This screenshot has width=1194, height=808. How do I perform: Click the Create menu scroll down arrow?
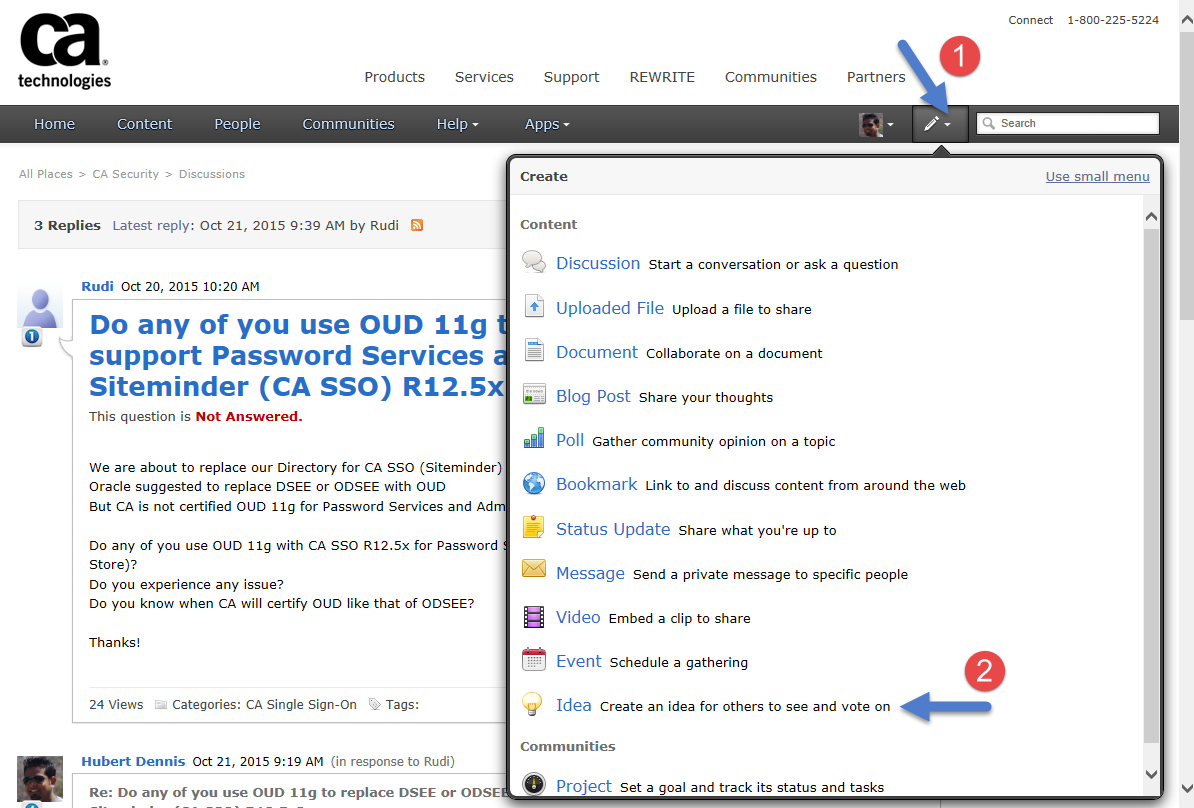pos(1151,774)
